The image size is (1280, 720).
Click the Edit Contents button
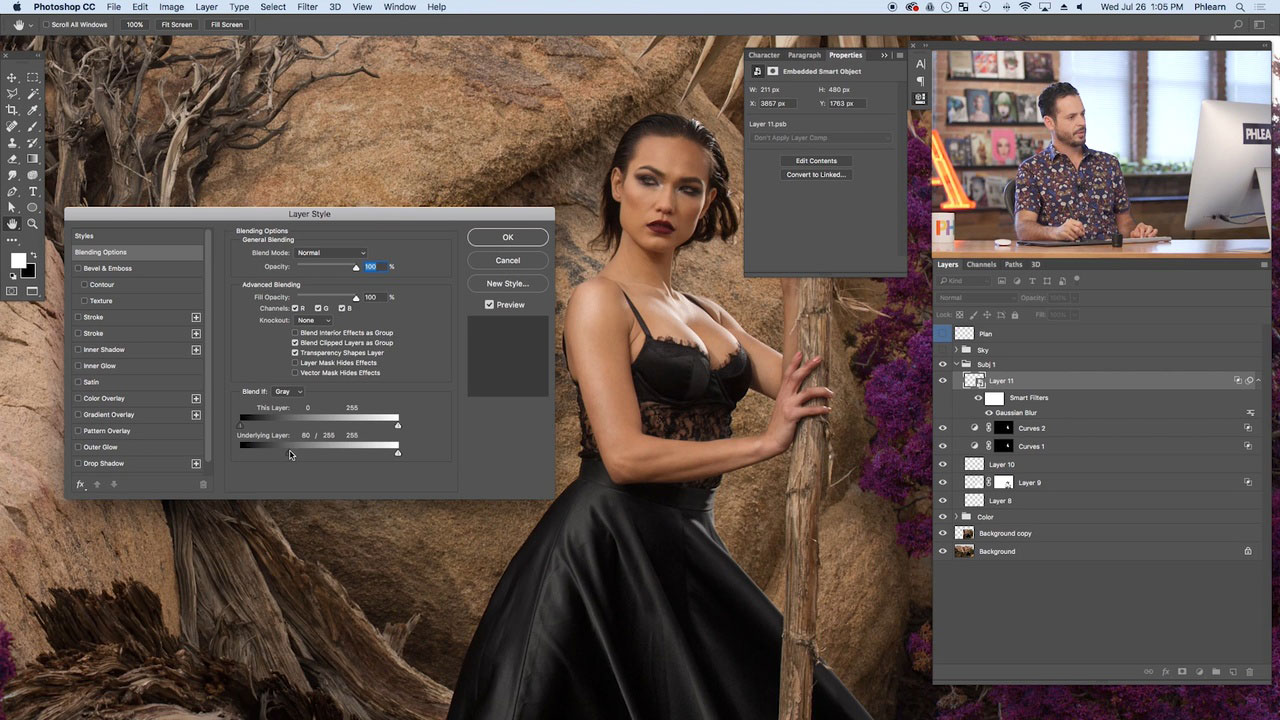(816, 161)
